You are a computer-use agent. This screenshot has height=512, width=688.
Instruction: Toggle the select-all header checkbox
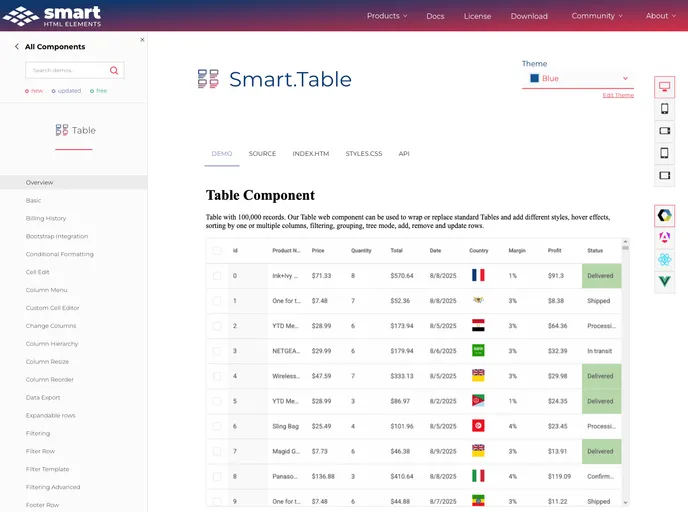pos(217,251)
